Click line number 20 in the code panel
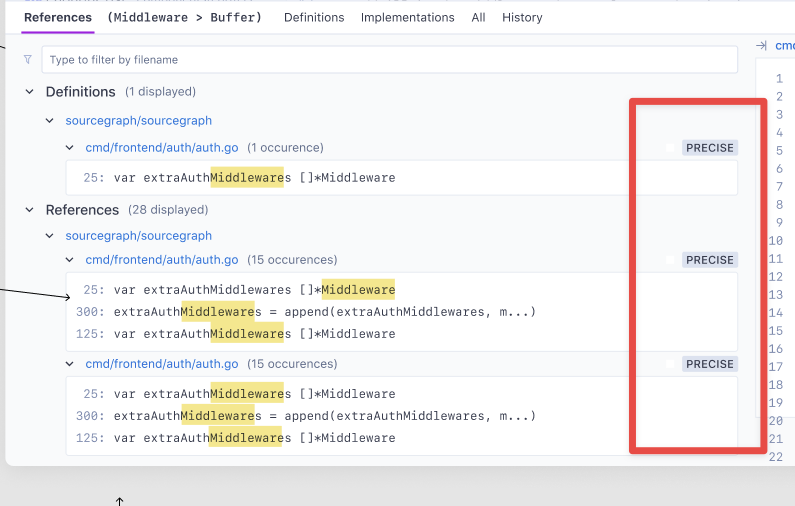The image size is (795, 506). click(776, 421)
